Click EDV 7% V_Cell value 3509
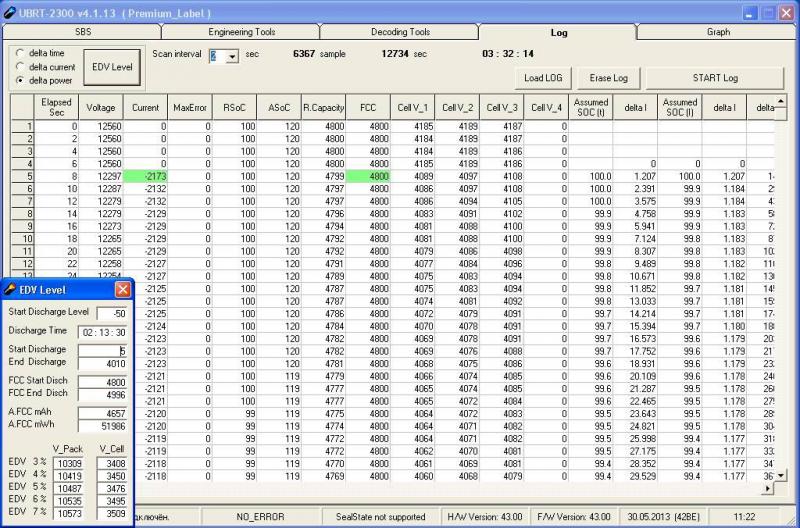Screen dimensions: 800x528 111,513
